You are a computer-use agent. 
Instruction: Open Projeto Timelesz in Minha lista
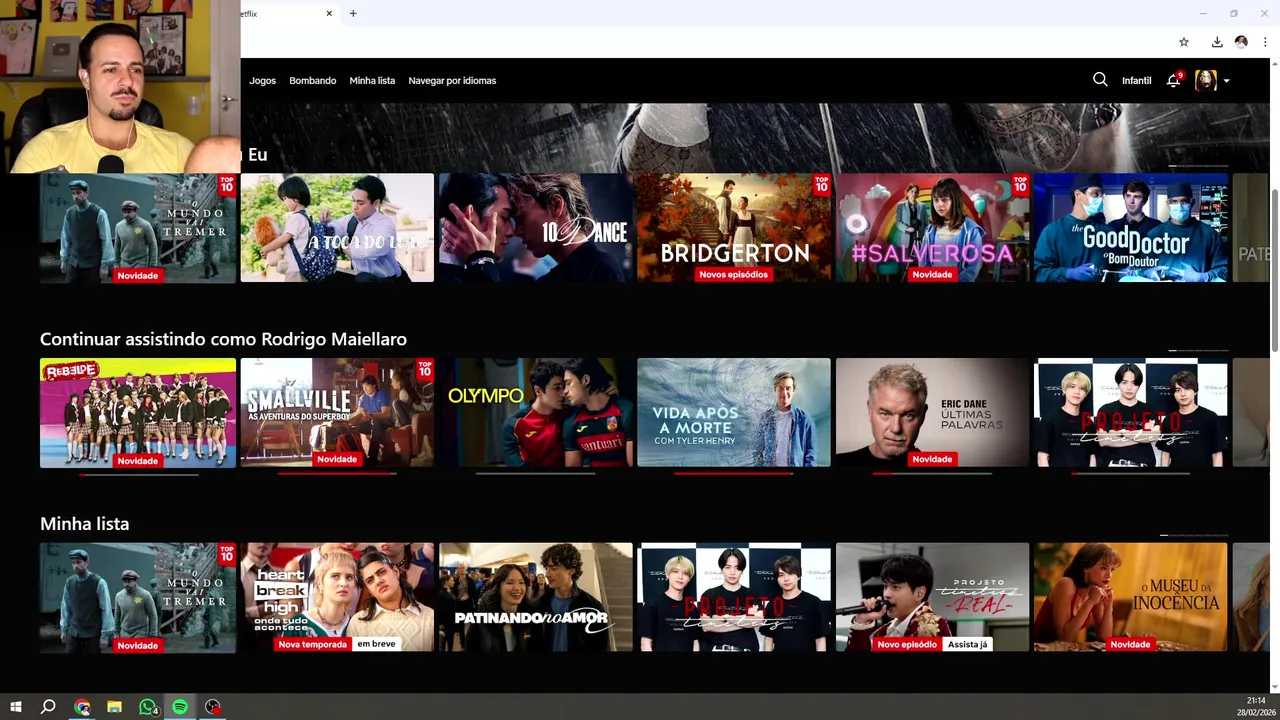[x=734, y=597]
